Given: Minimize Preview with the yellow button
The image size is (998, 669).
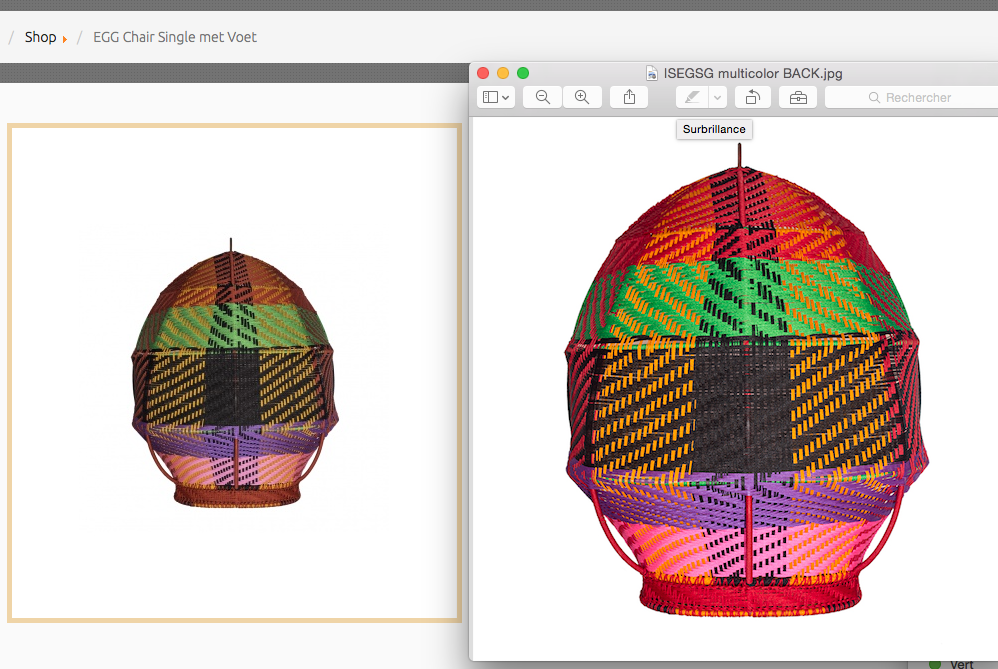Looking at the screenshot, I should click(503, 73).
